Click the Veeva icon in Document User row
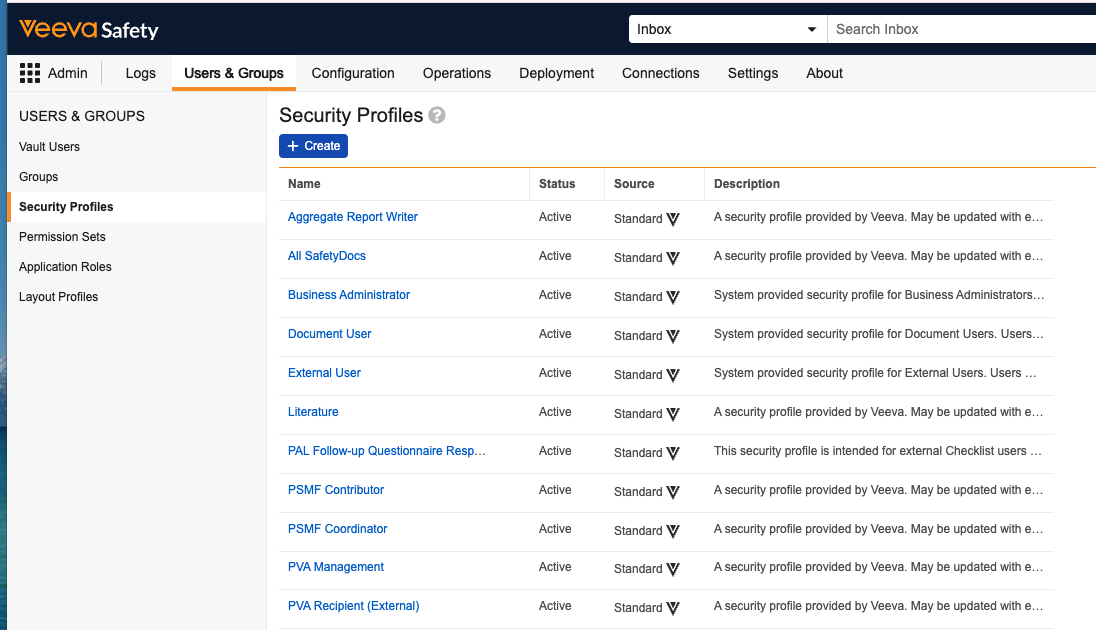The height and width of the screenshot is (630, 1096). coord(673,336)
